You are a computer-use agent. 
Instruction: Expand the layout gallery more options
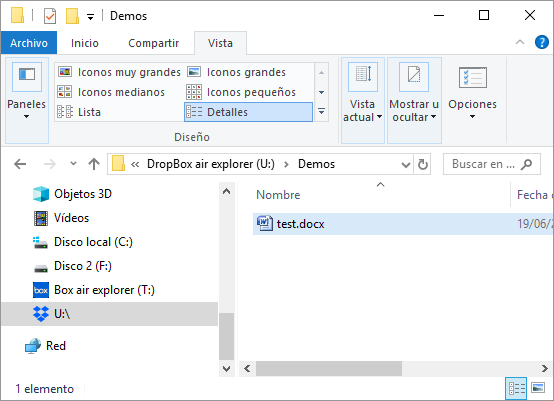coord(322,112)
